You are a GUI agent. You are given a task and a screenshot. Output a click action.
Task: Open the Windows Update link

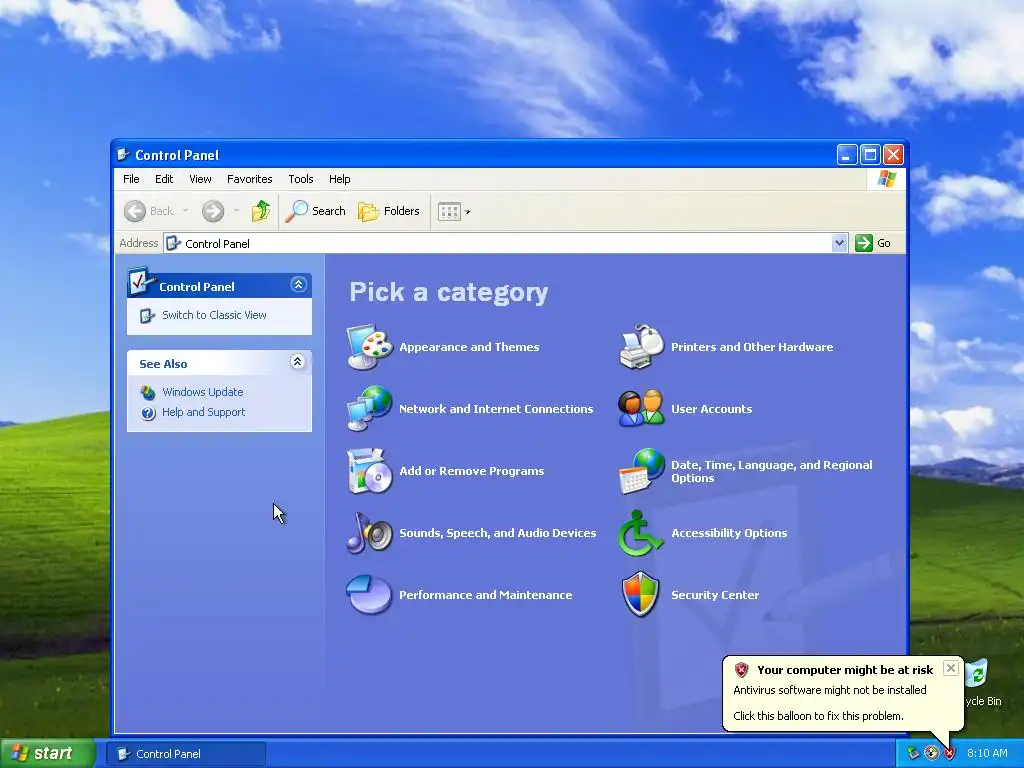click(202, 392)
